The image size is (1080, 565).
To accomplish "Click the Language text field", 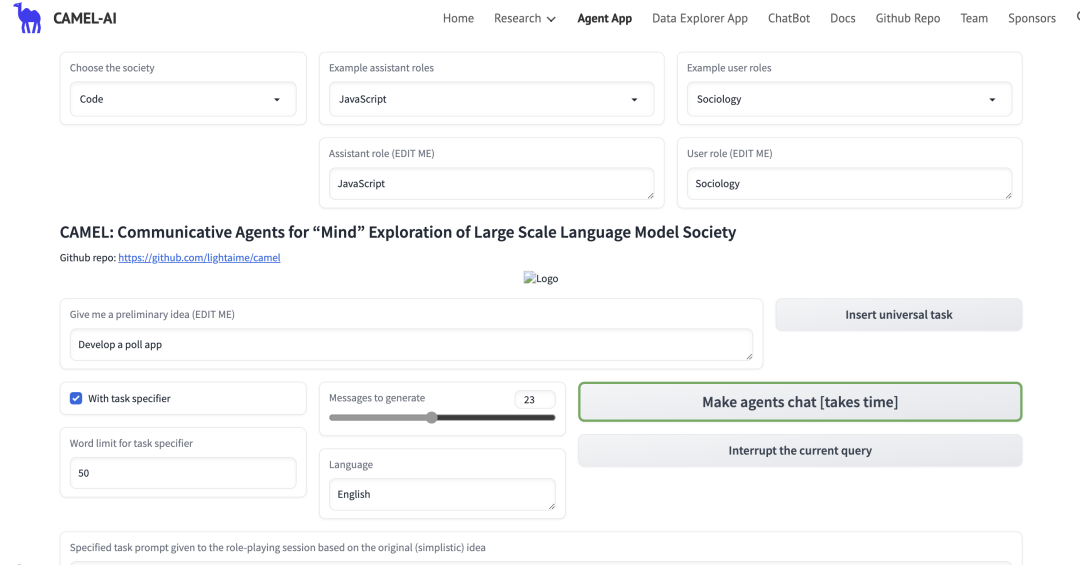I will [x=442, y=495].
